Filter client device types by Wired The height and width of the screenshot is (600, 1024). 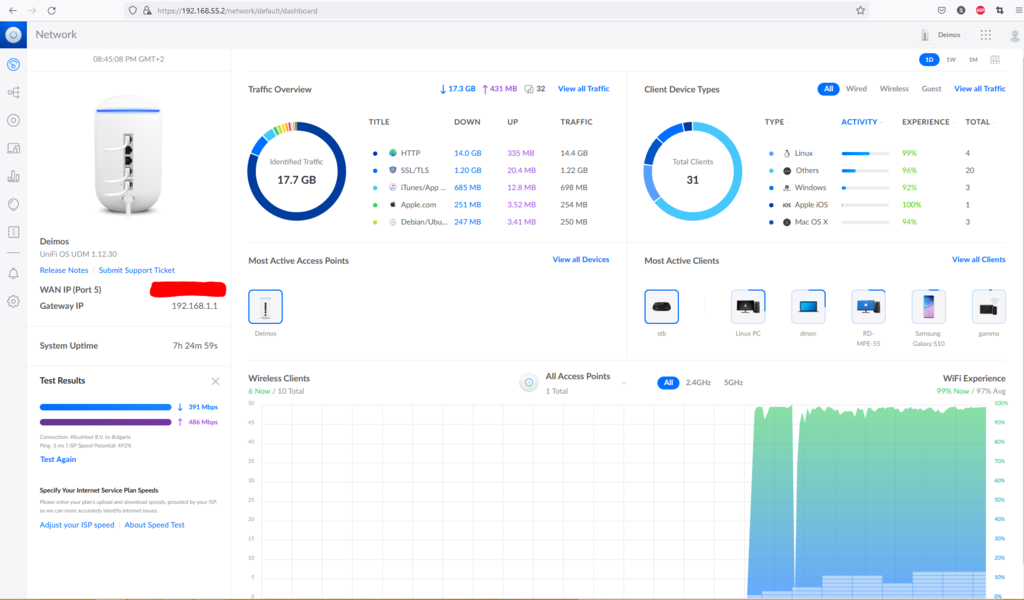pos(856,89)
